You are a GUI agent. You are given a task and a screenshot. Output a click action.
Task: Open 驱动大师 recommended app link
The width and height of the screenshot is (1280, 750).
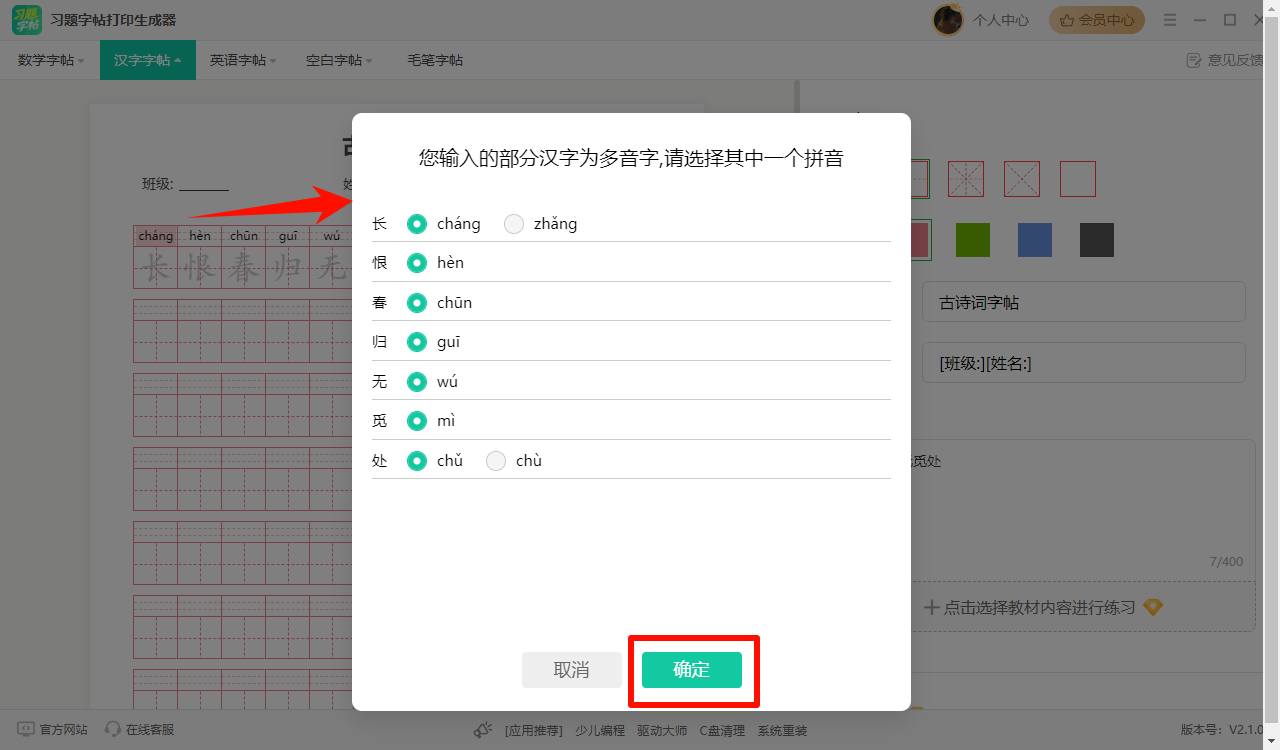(662, 731)
